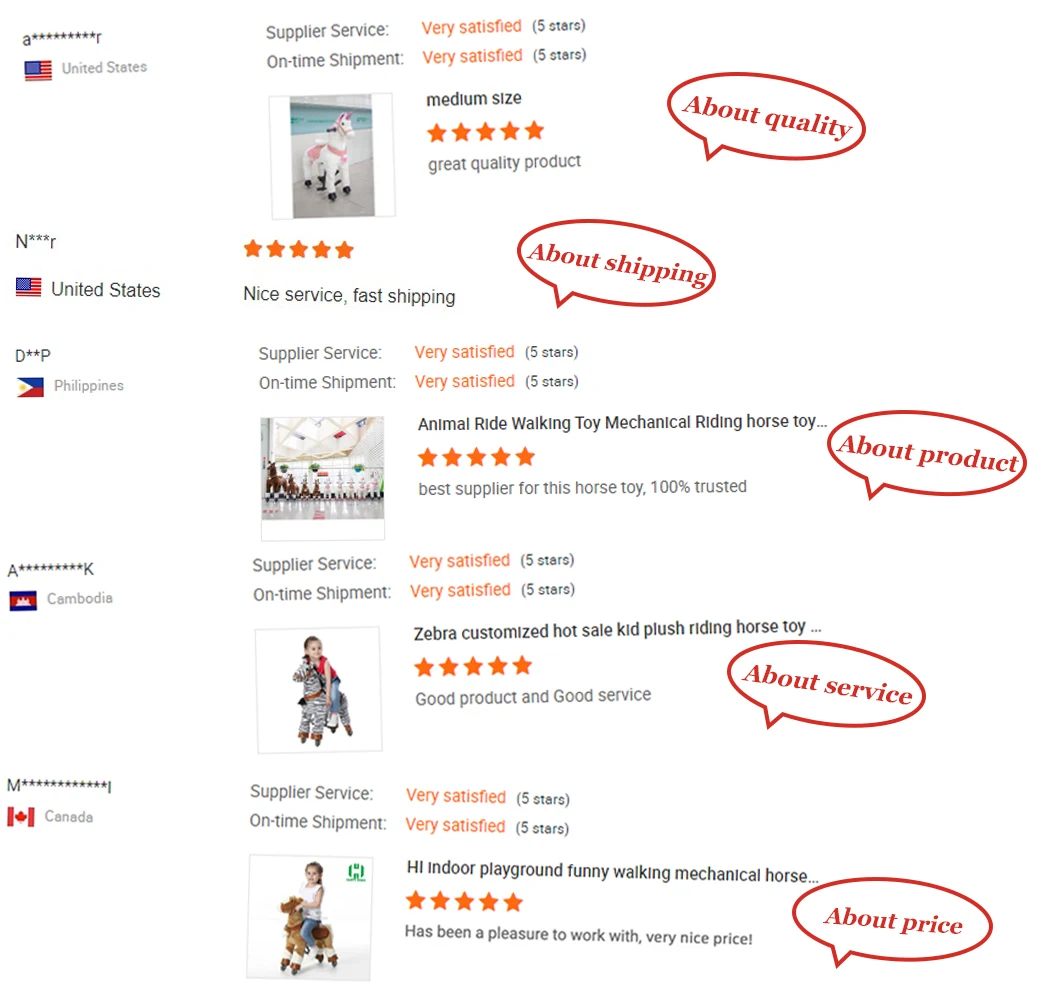The height and width of the screenshot is (993, 1050).
Task: Click the 'About product' speech bubble
Action: (x=927, y=455)
